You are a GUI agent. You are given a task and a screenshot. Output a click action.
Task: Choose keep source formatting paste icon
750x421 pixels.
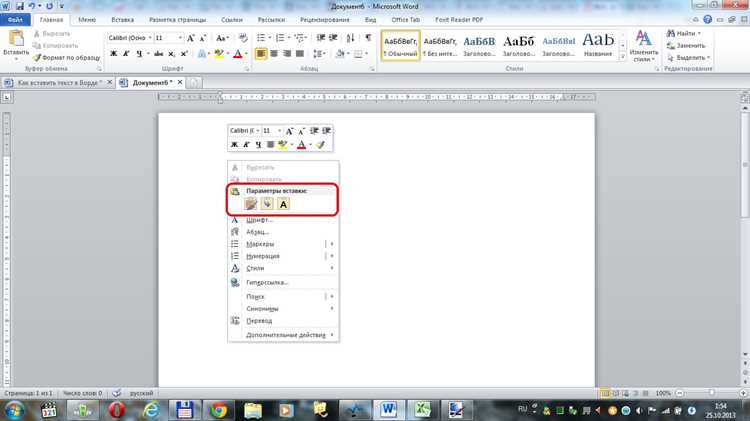[251, 204]
